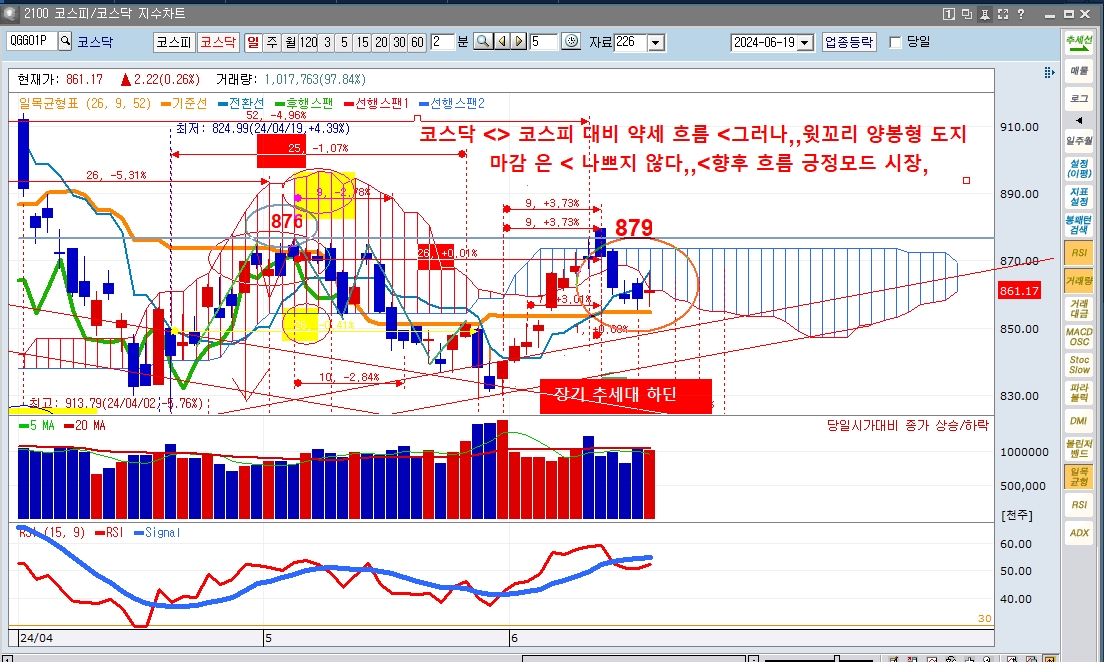Click the lower unhighlighted RSI sidebar button
The width and height of the screenshot is (1104, 662).
1079,504
